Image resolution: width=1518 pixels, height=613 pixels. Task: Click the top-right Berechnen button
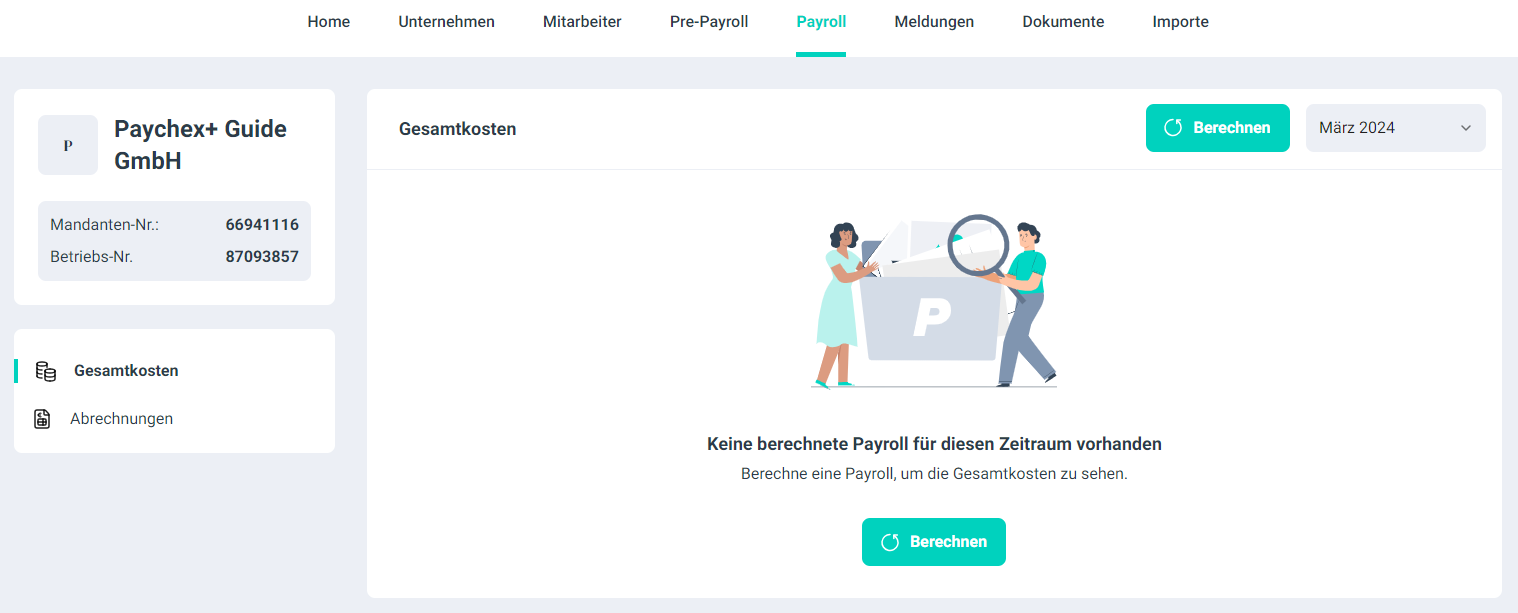coord(1218,128)
